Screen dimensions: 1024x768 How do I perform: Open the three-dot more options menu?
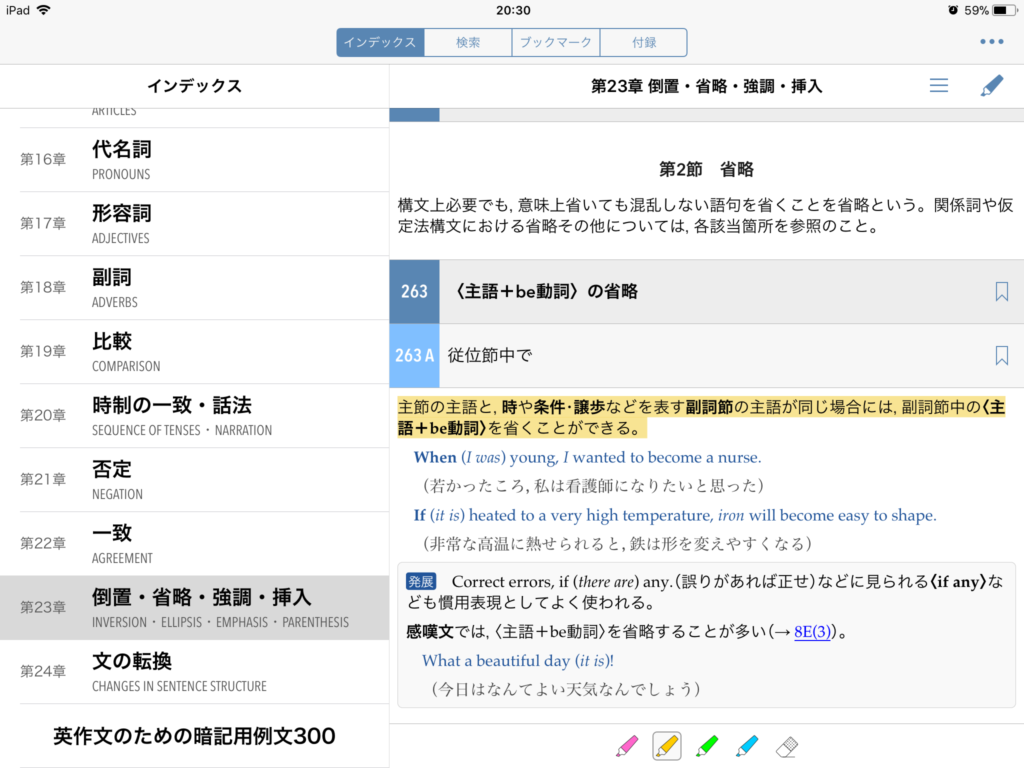tap(991, 42)
